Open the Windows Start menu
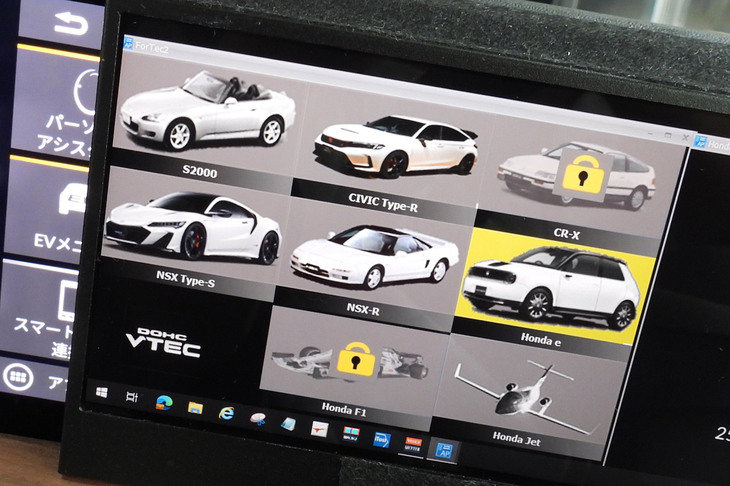 [x=102, y=392]
